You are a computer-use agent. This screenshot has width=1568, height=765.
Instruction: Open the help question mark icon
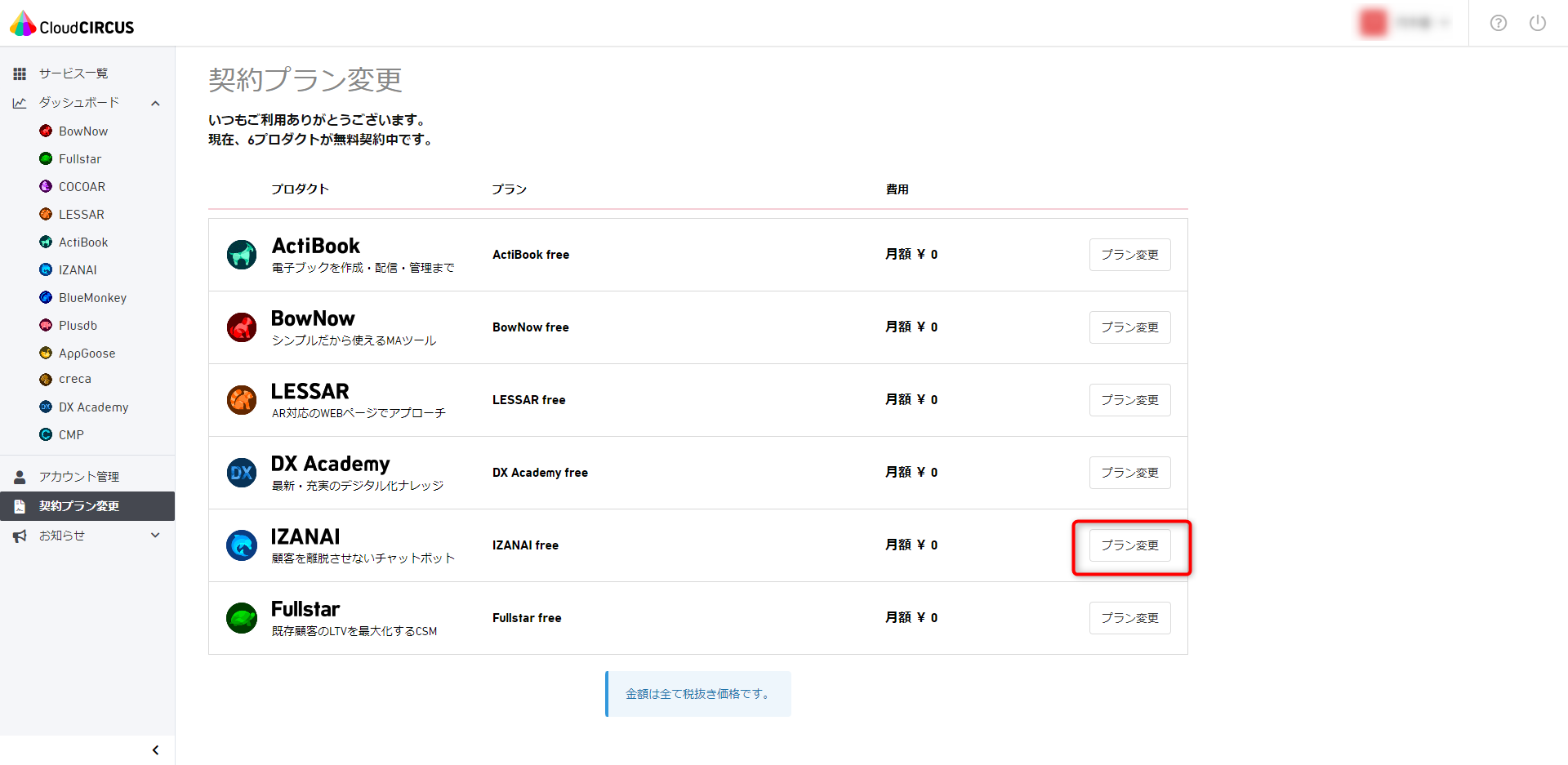click(1498, 23)
